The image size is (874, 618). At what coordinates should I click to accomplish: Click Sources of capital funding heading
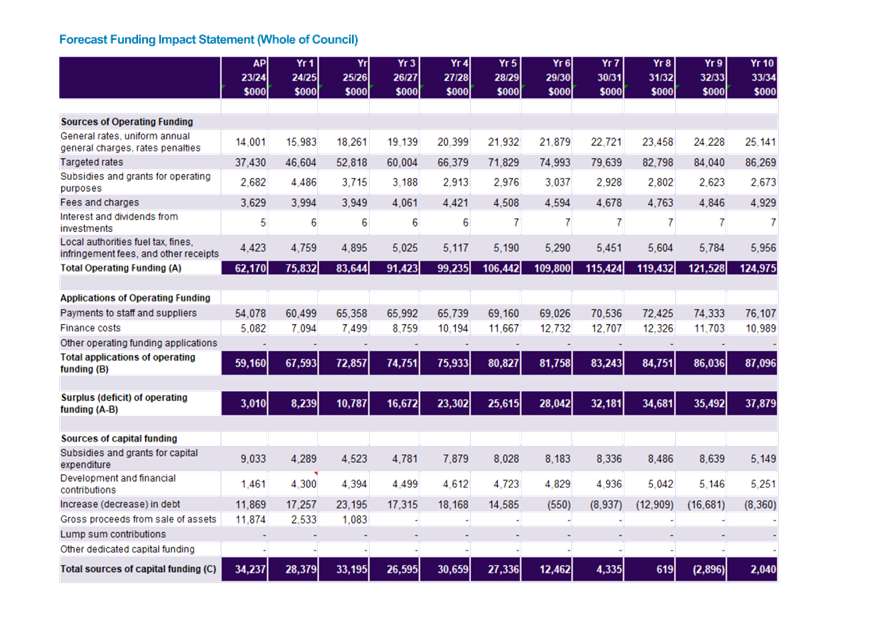[x=119, y=439]
